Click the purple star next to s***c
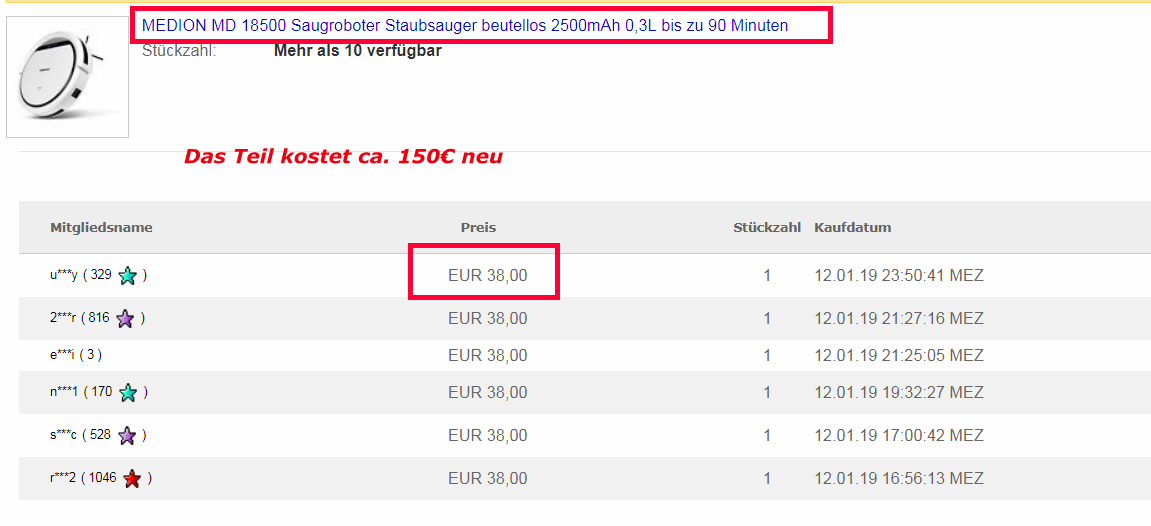Image resolution: width=1151 pixels, height=526 pixels. point(127,436)
